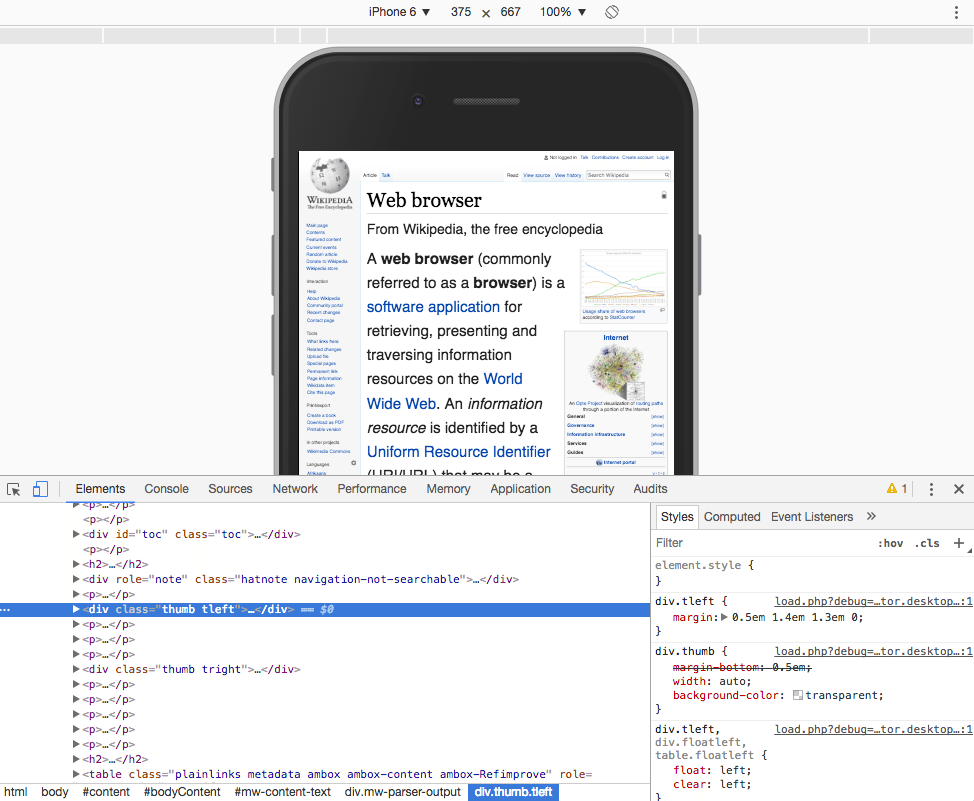Open the 100% zoom level dropdown
The width and height of the screenshot is (974, 801).
coord(562,11)
